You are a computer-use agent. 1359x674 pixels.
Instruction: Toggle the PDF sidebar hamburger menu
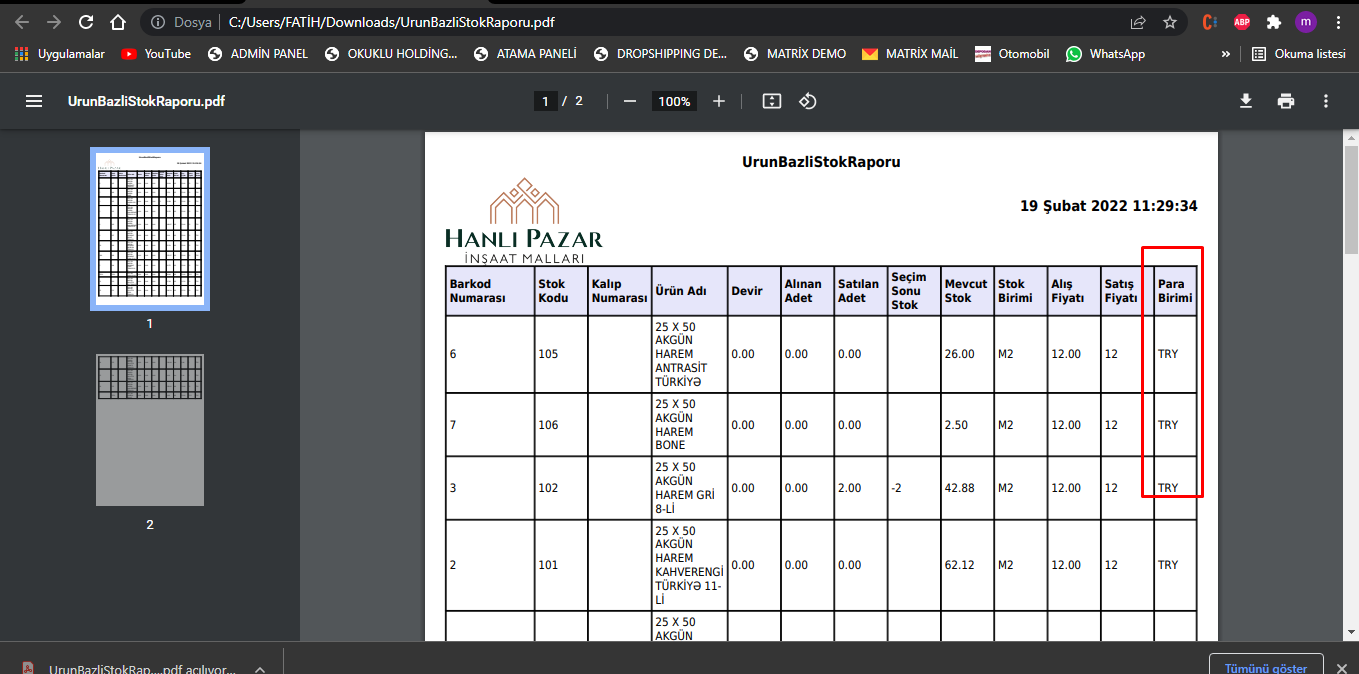click(x=34, y=101)
